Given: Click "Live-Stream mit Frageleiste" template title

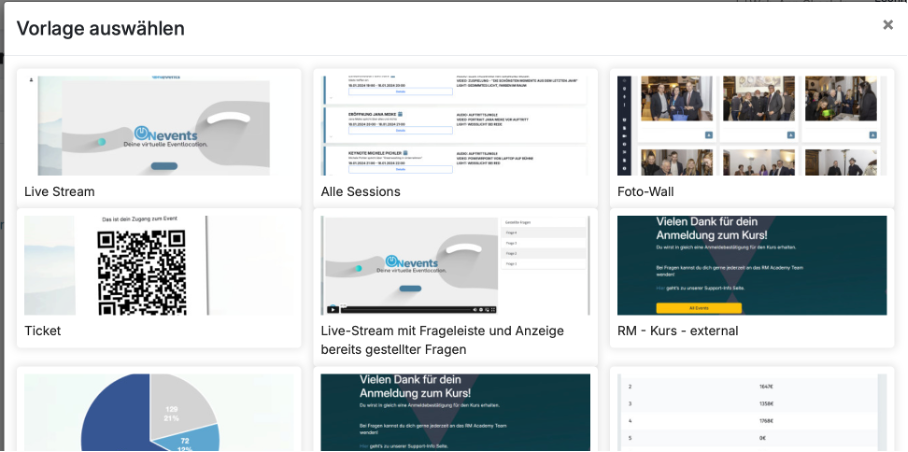Looking at the screenshot, I should point(442,331).
